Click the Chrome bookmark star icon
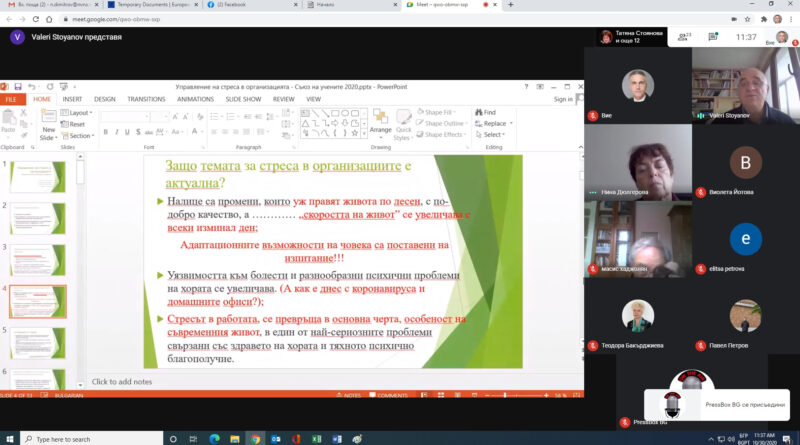The image size is (800, 445). point(747,19)
